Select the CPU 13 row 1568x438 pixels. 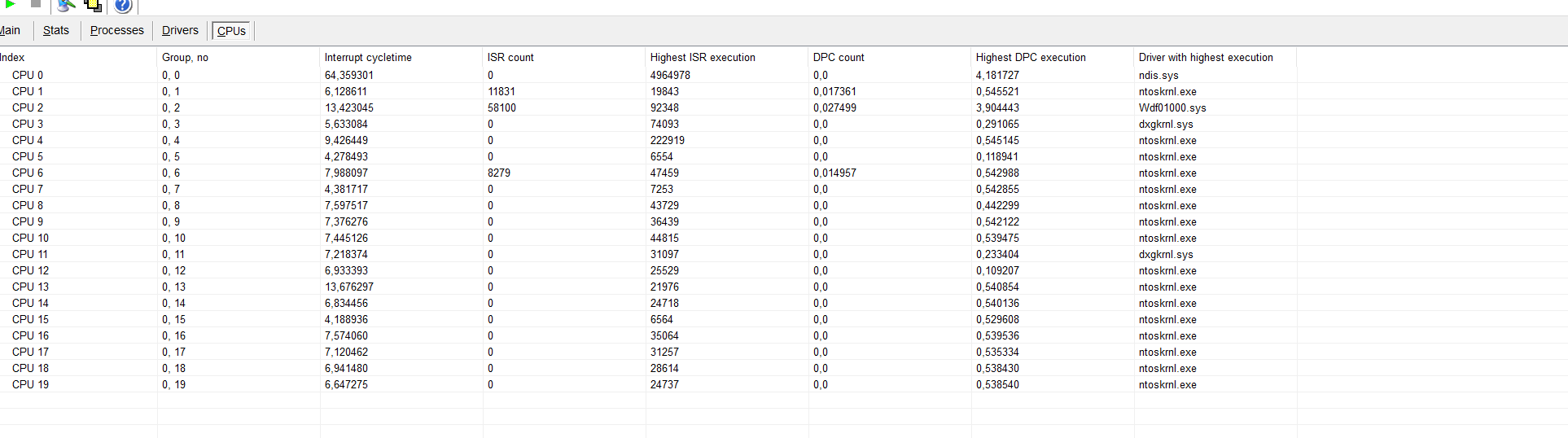[648, 287]
